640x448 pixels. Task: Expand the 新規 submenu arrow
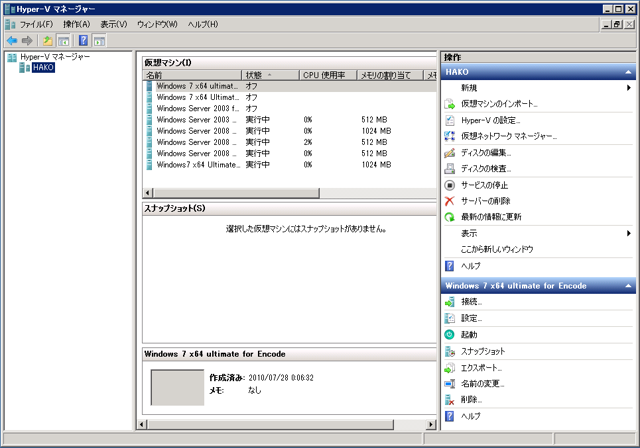pos(629,88)
